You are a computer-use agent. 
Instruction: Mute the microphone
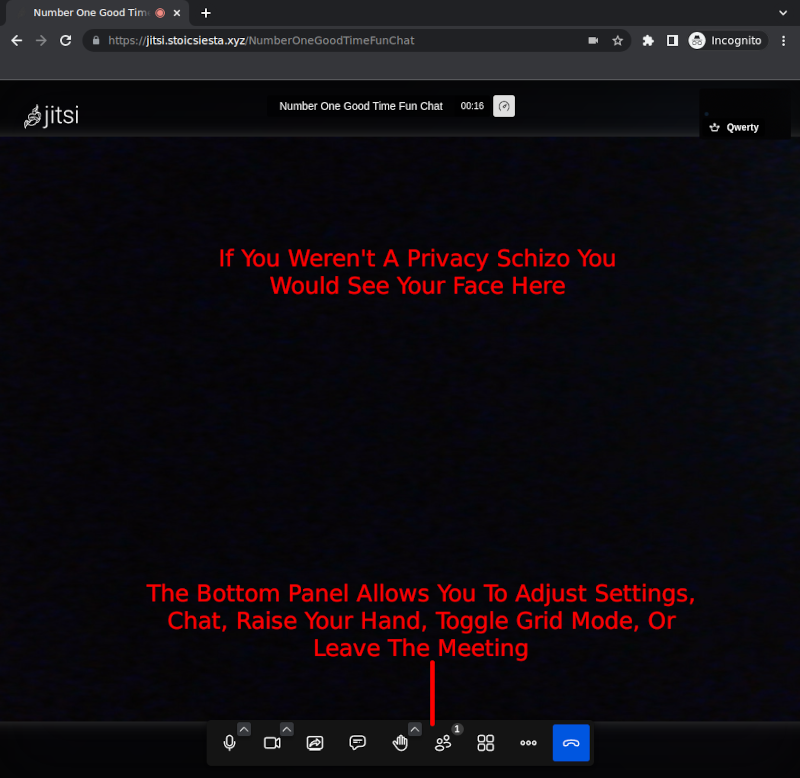coord(229,743)
